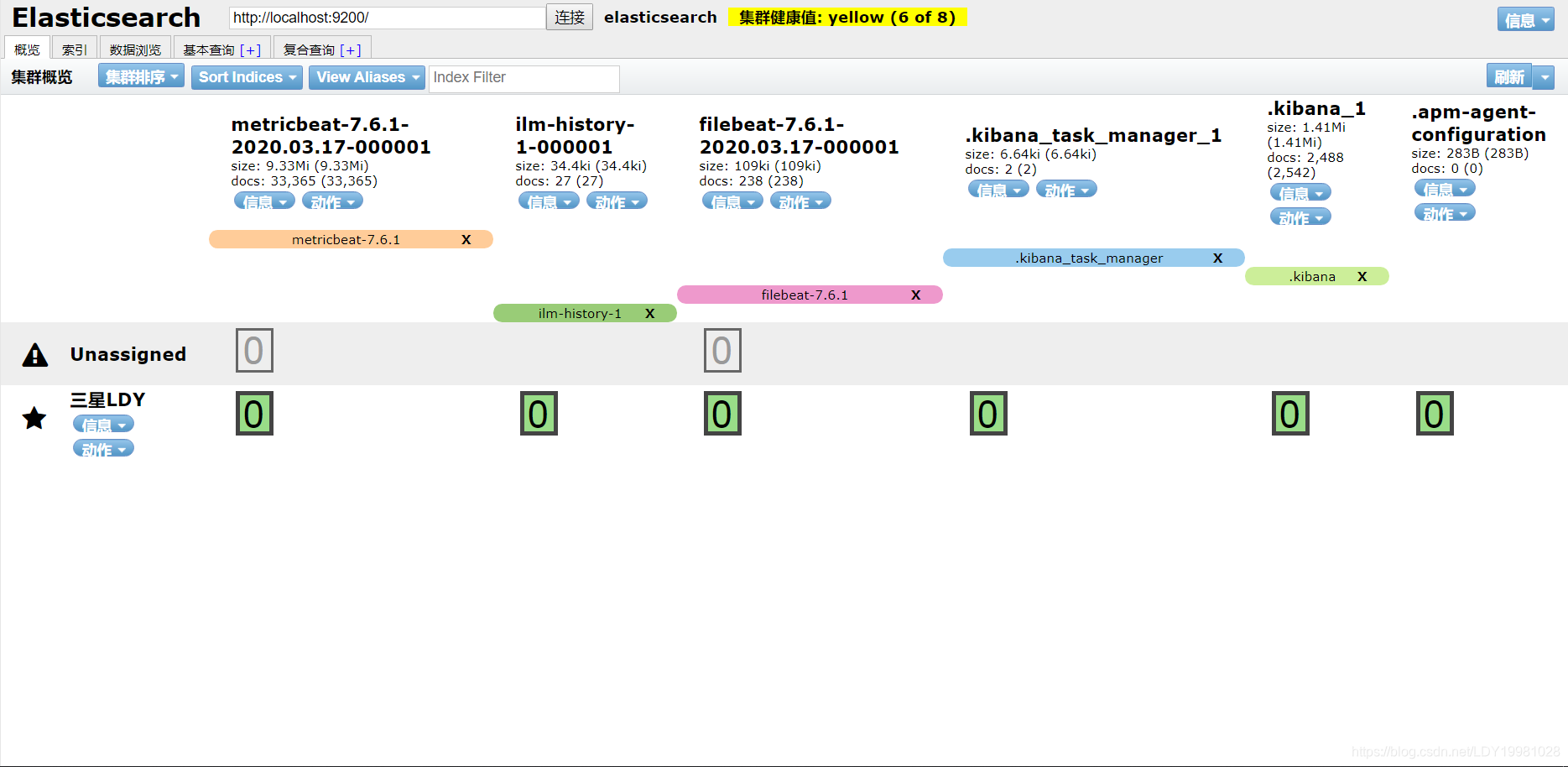This screenshot has height=767, width=1568.
Task: Click the .kibana_1 index name
Action: [x=1316, y=108]
